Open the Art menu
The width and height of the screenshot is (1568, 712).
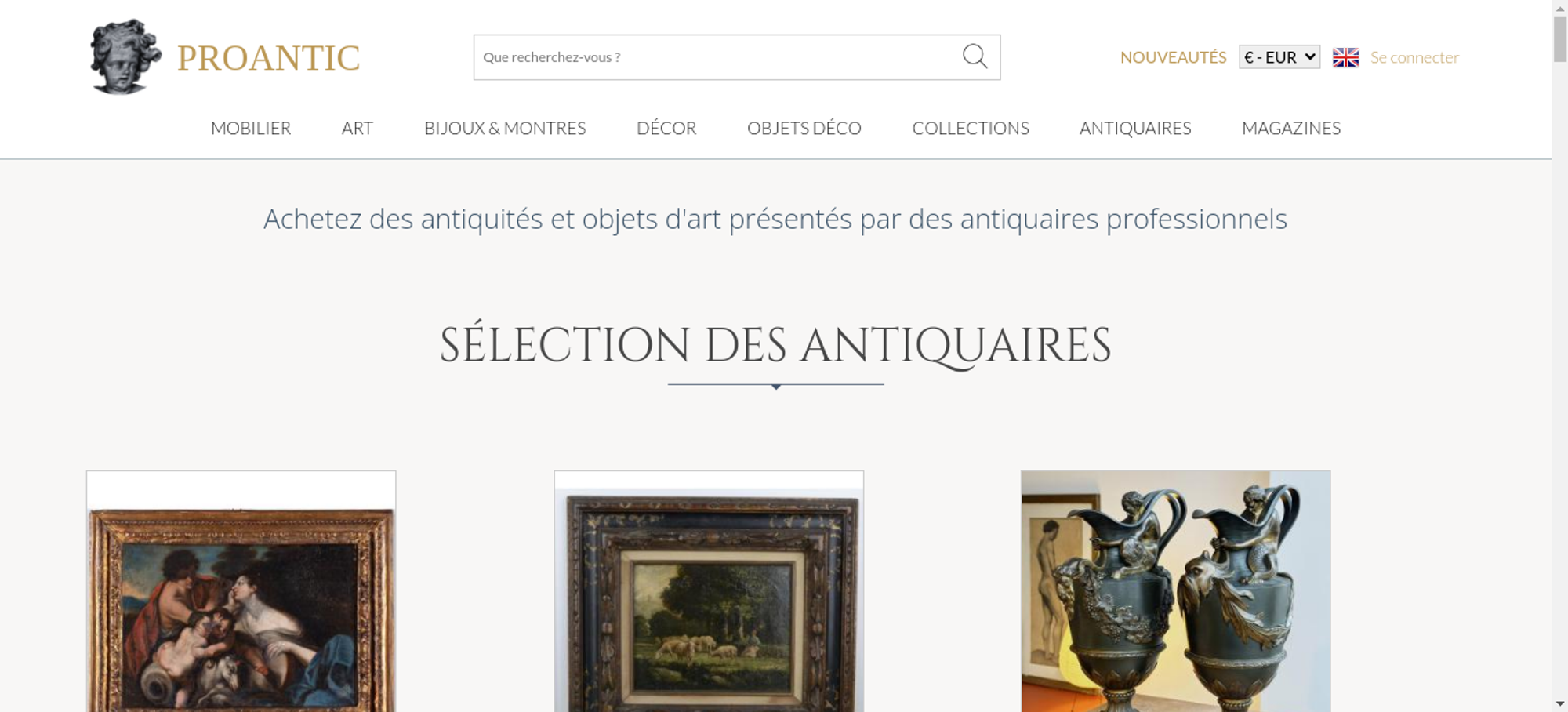(358, 128)
